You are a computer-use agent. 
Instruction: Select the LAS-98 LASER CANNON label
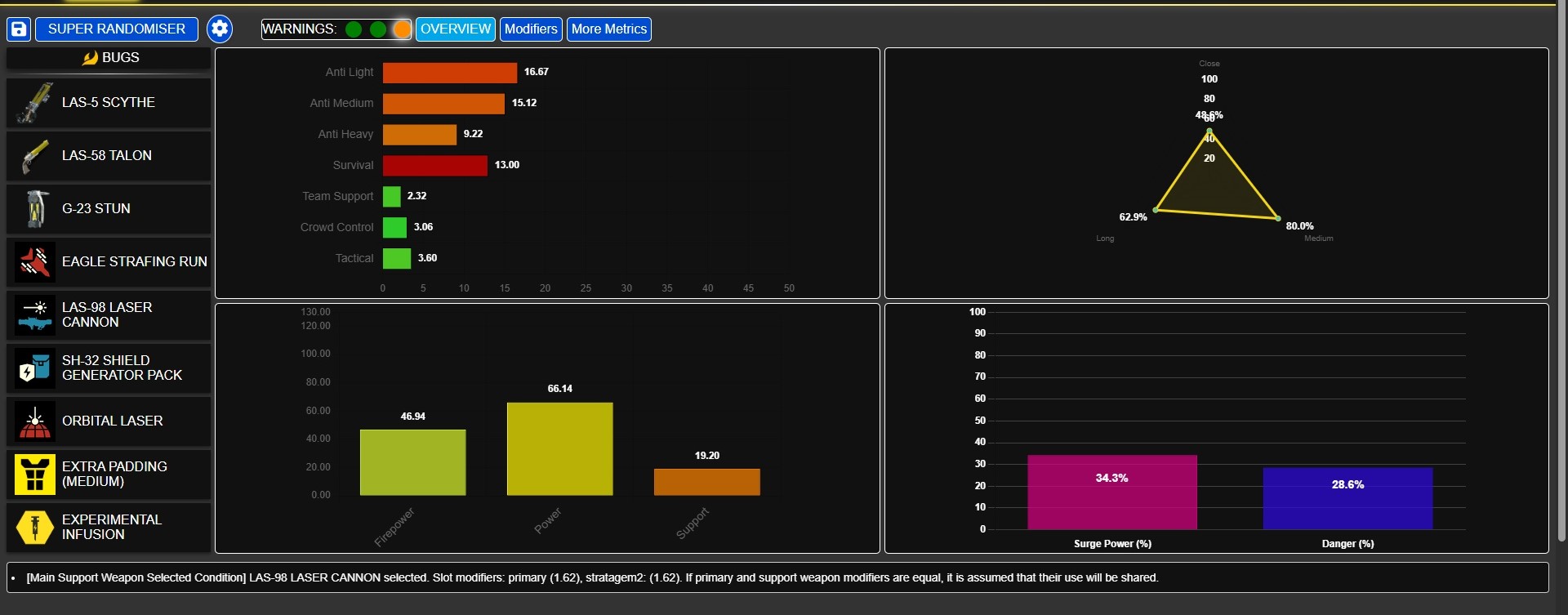pyautogui.click(x=107, y=315)
